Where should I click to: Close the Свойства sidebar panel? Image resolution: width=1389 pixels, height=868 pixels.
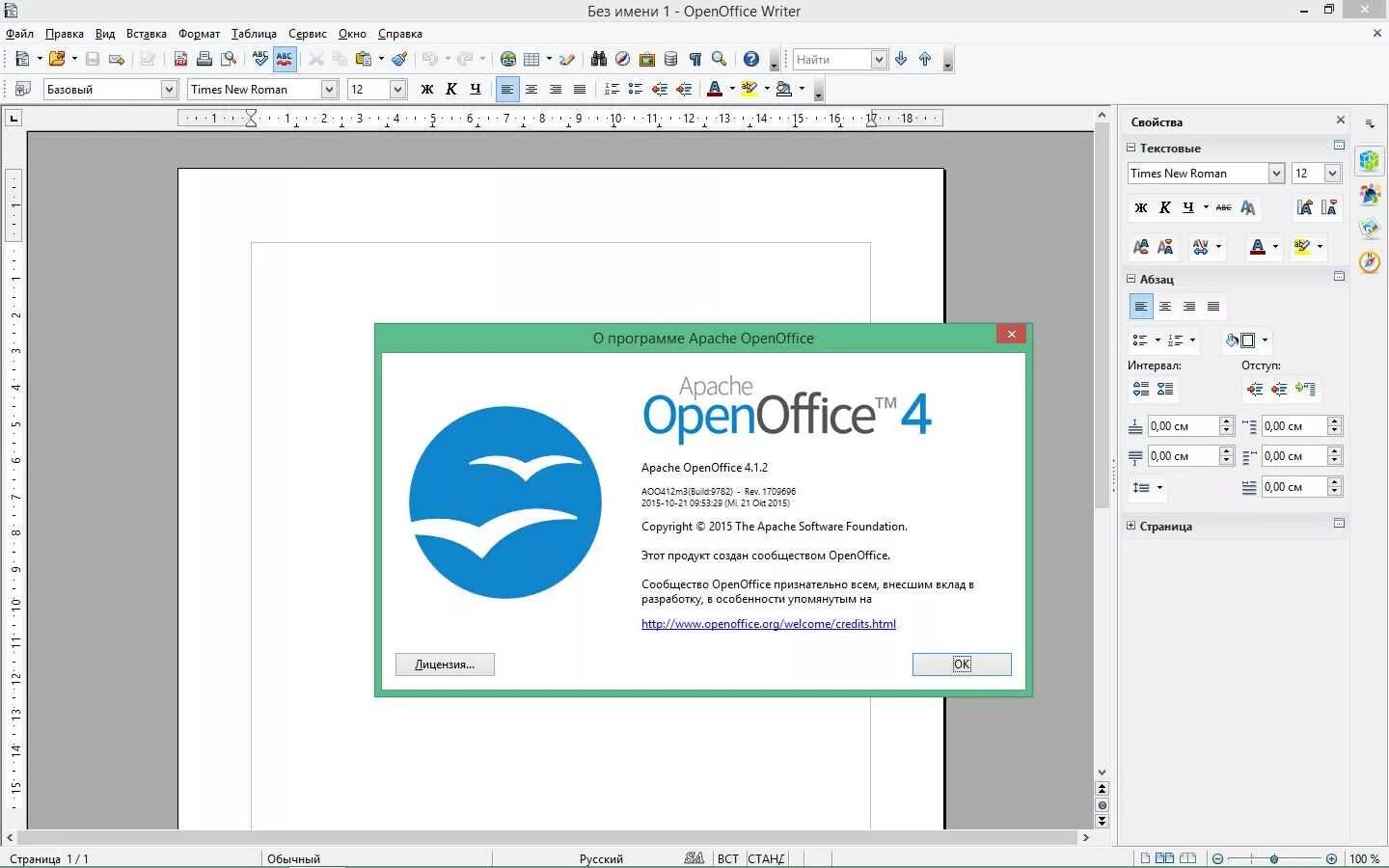click(1340, 121)
